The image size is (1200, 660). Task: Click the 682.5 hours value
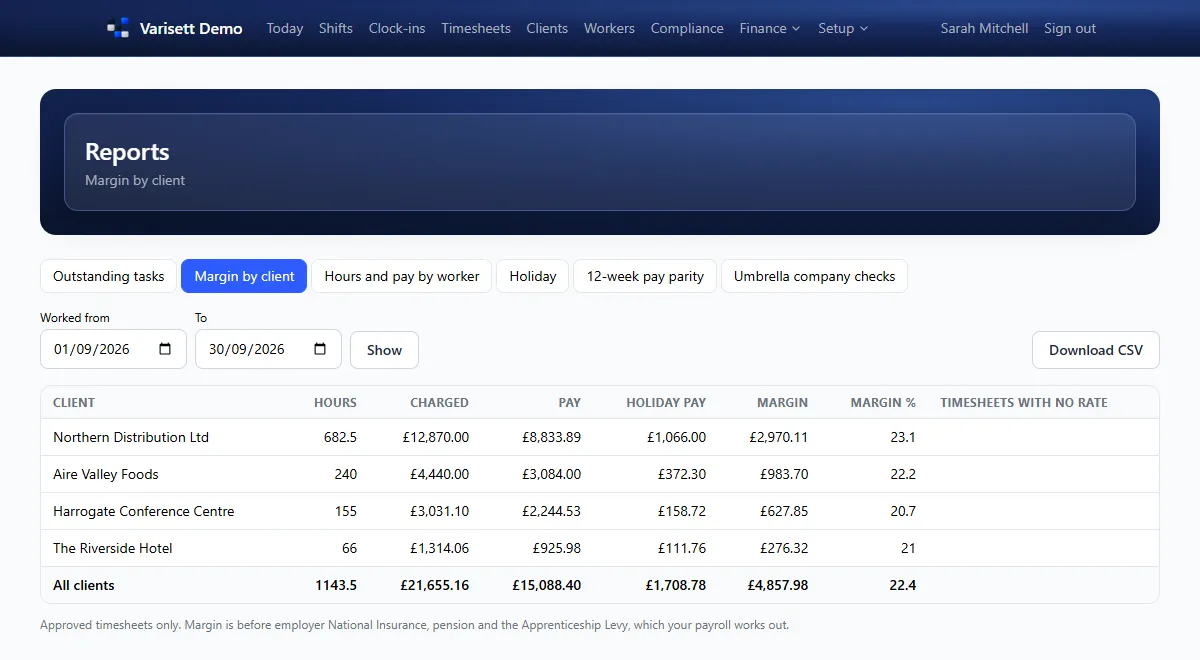click(x=339, y=437)
